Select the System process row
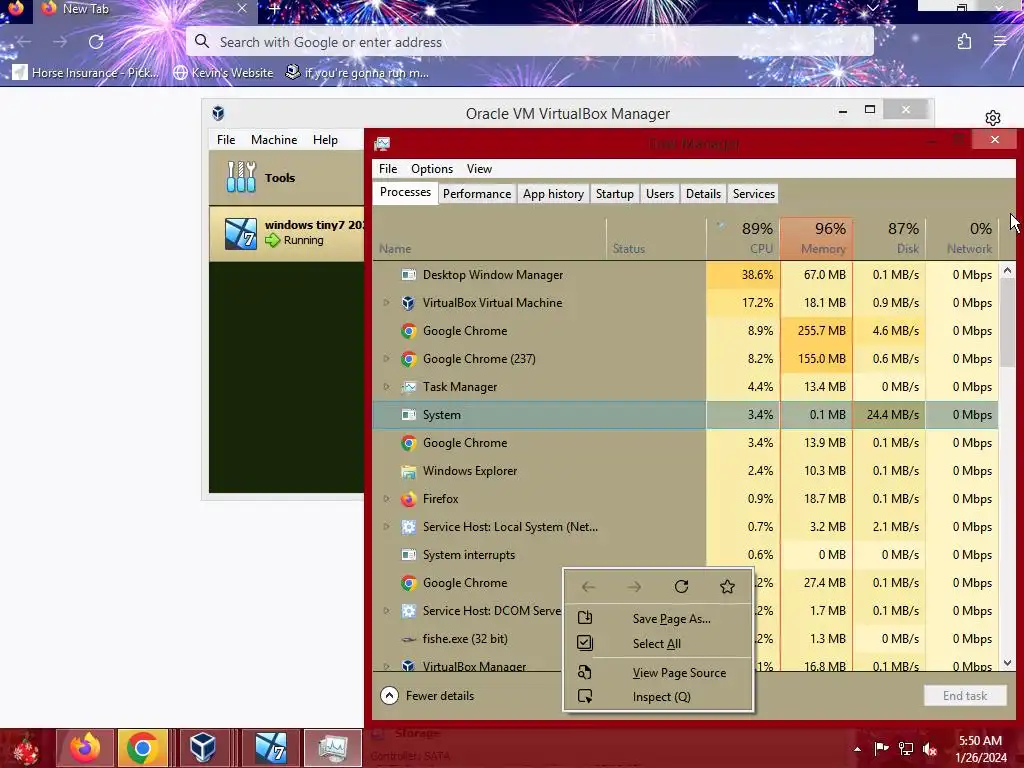1024x768 pixels. coord(685,415)
